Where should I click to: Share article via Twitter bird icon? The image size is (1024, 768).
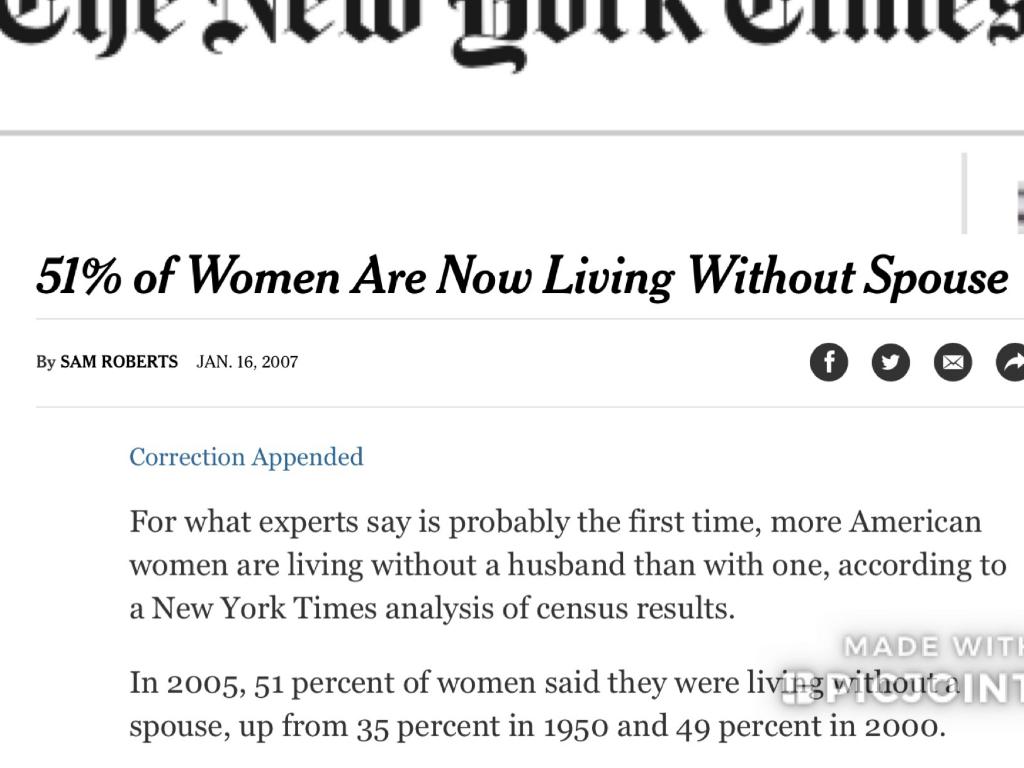click(x=890, y=362)
